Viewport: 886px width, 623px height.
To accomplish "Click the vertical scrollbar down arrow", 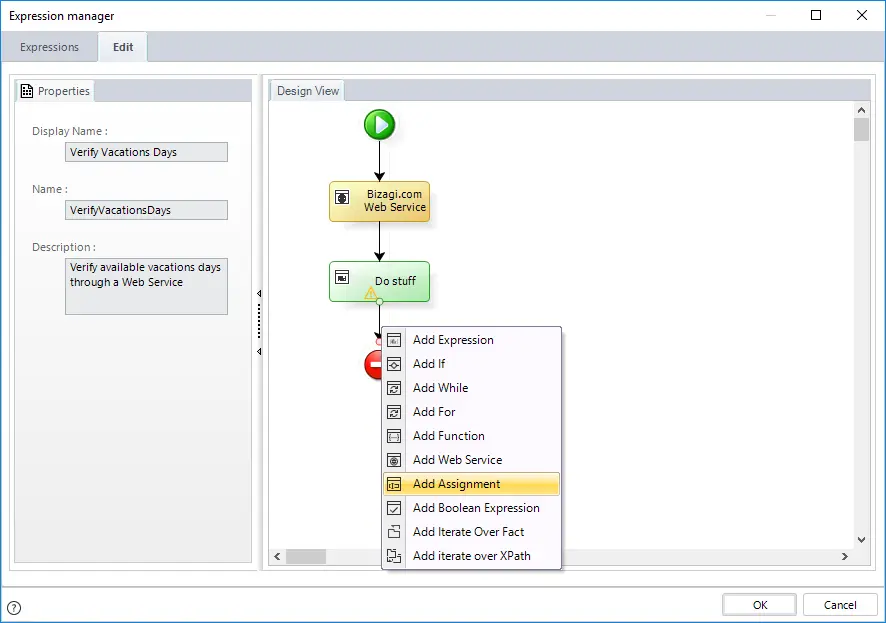I will (x=861, y=540).
